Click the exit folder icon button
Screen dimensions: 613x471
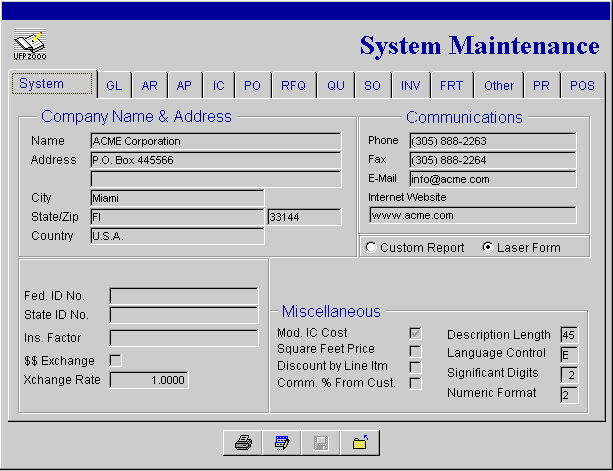click(x=360, y=443)
